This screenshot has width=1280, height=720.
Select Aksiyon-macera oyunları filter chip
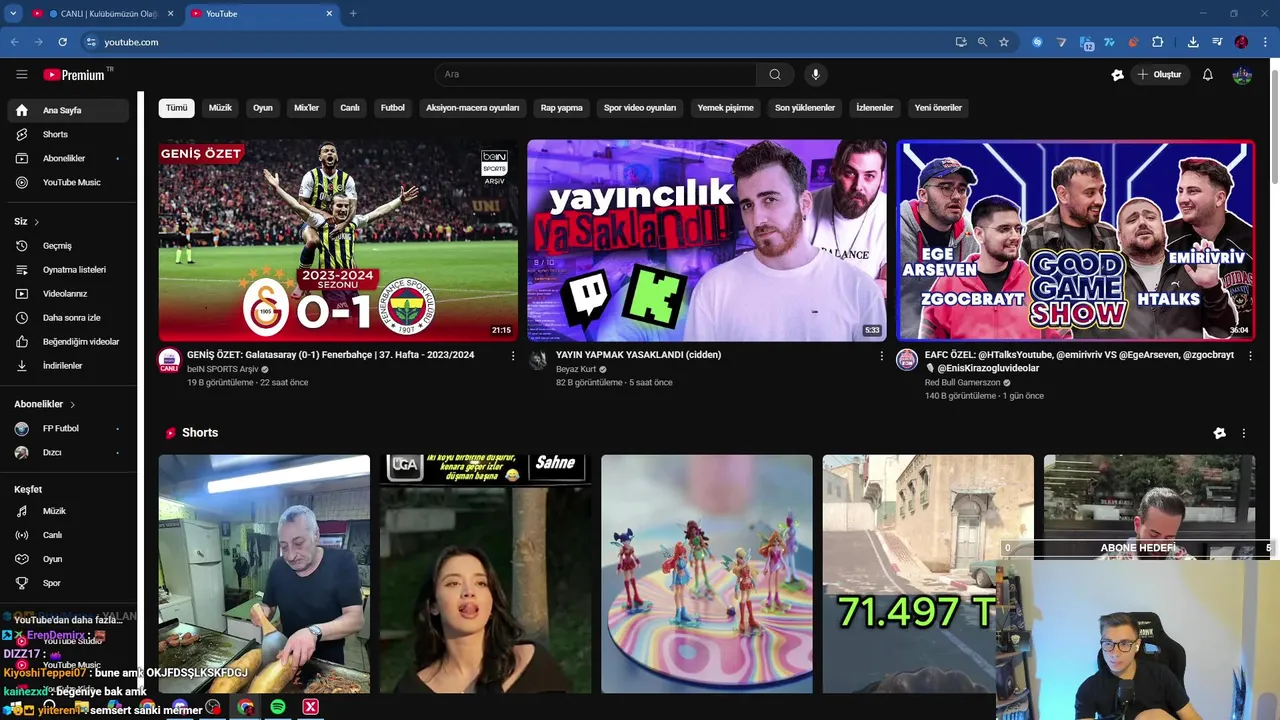point(473,108)
